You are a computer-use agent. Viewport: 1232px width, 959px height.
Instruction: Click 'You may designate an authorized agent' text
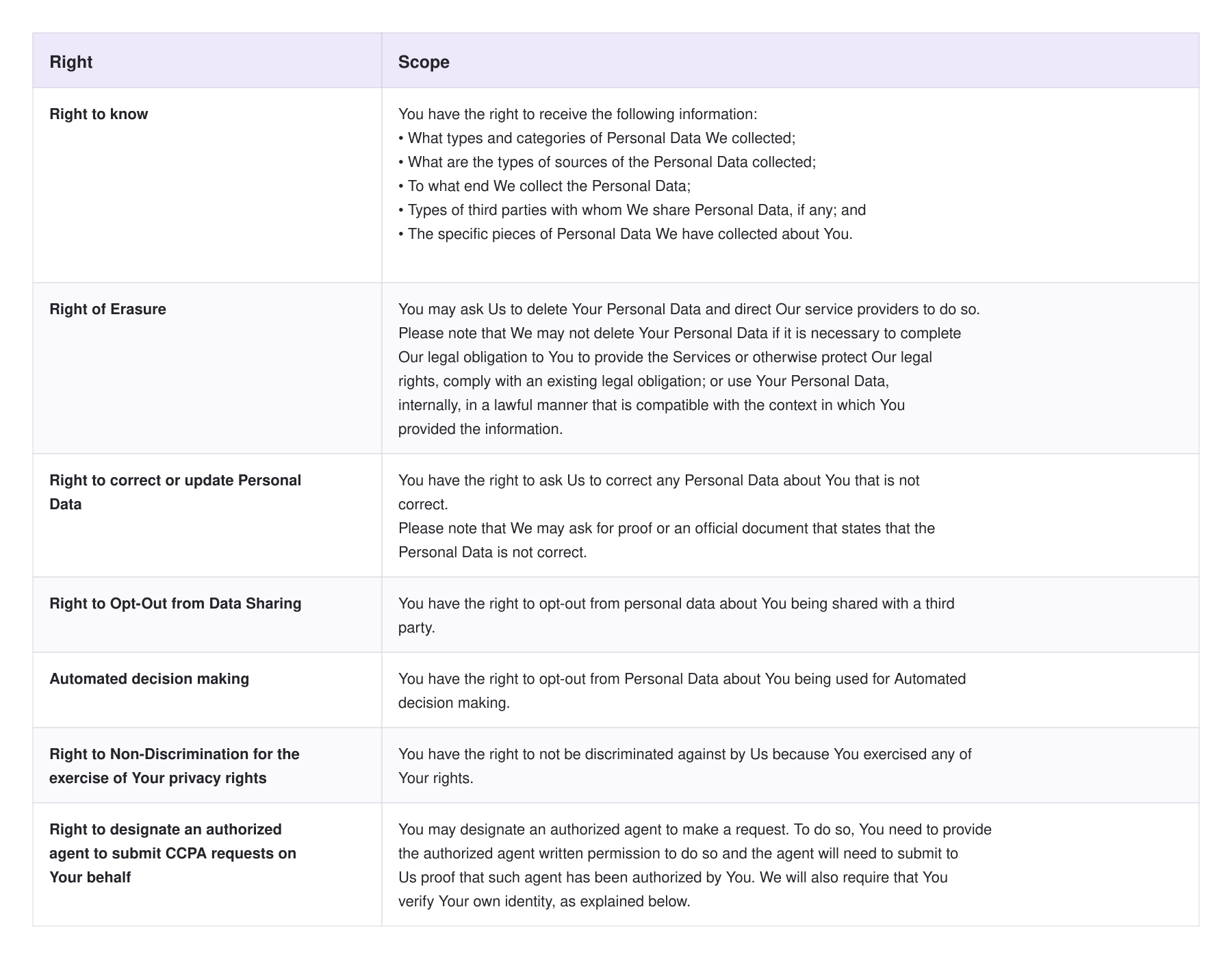[695, 865]
